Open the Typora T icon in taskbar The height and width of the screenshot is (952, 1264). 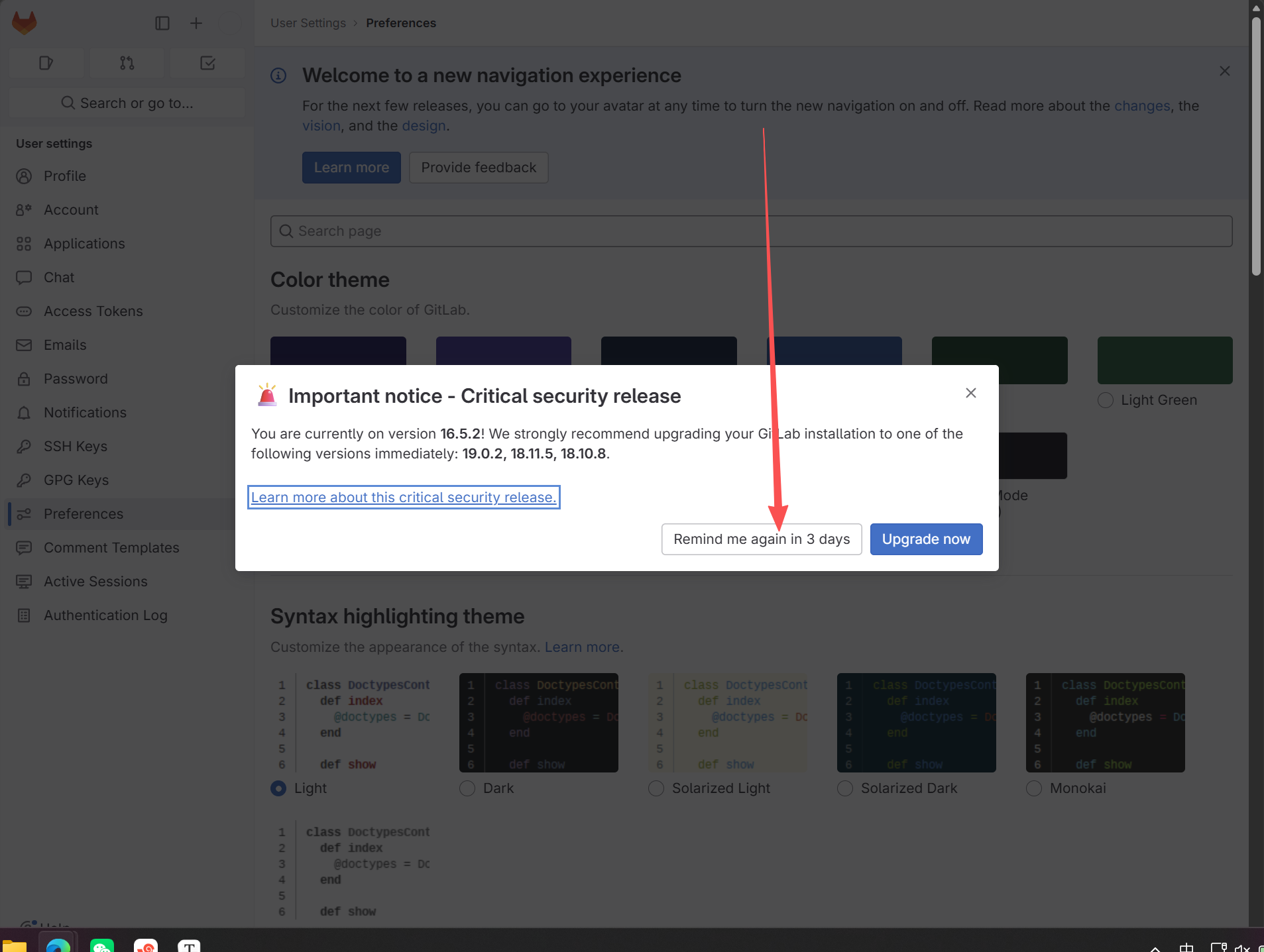(x=190, y=945)
